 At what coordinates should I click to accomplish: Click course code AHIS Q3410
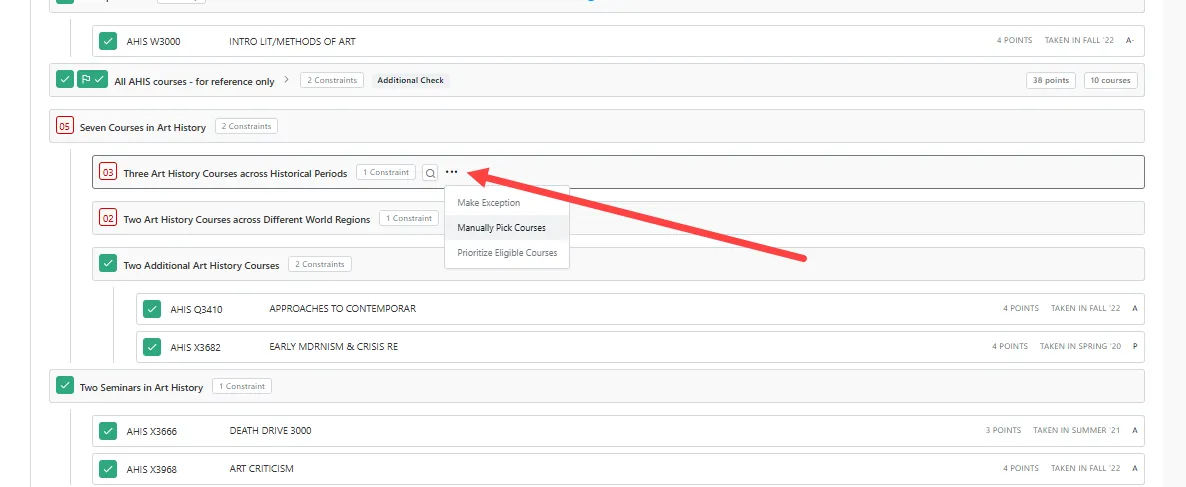197,309
